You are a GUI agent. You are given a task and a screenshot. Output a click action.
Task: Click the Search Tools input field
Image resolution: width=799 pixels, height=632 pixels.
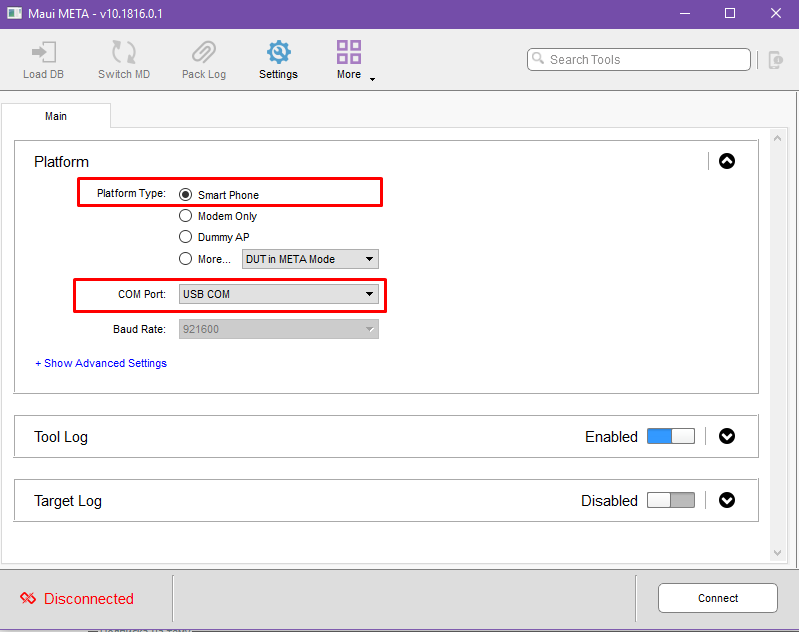click(640, 60)
